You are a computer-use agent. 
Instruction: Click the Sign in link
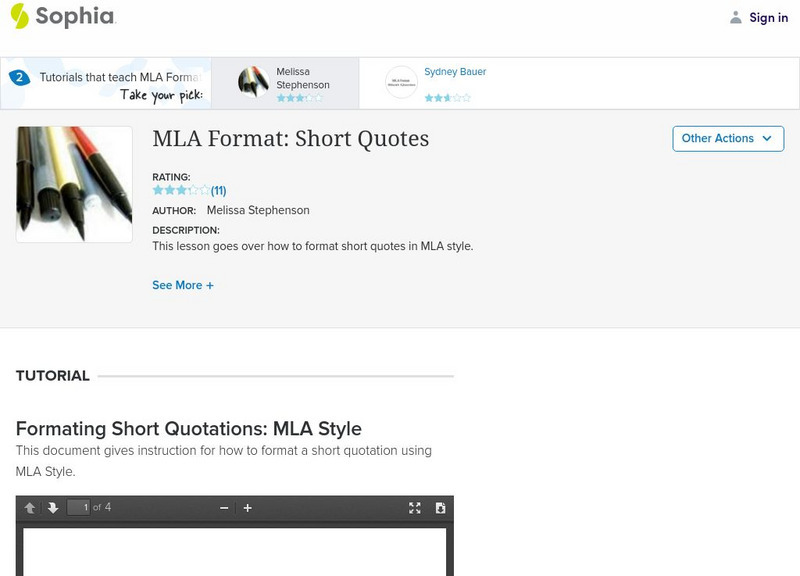[x=768, y=17]
